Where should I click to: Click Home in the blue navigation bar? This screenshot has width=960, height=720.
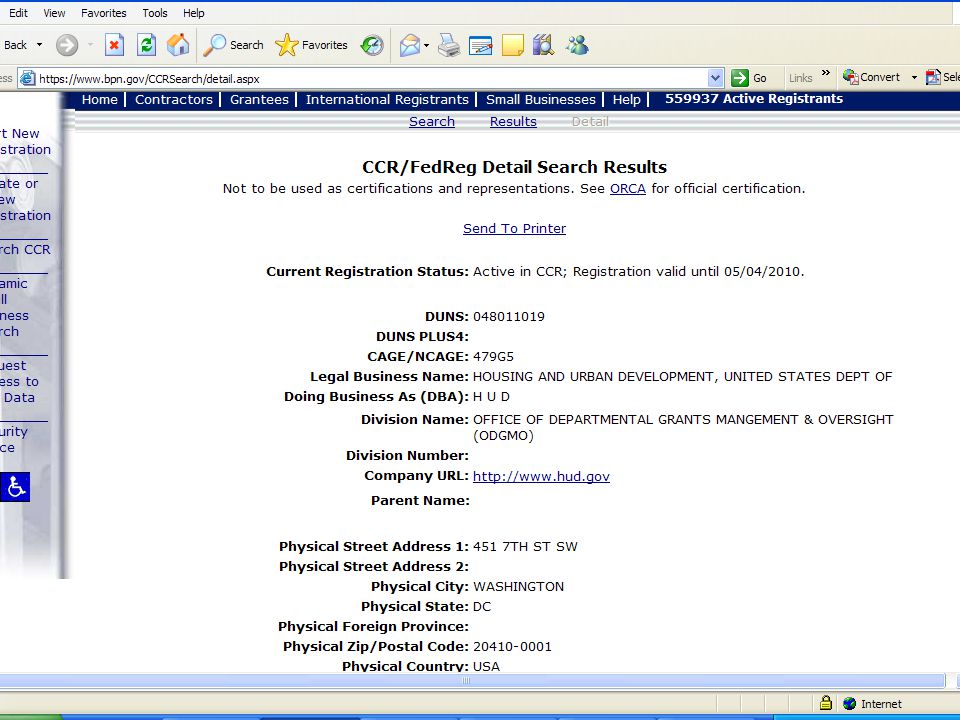(99, 100)
